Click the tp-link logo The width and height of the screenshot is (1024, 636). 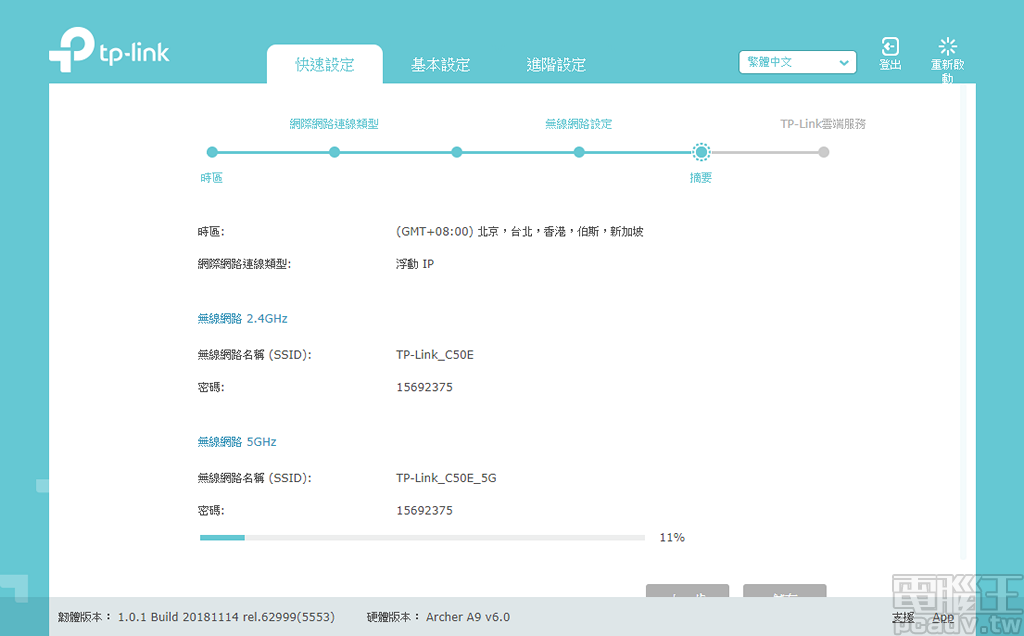point(109,48)
